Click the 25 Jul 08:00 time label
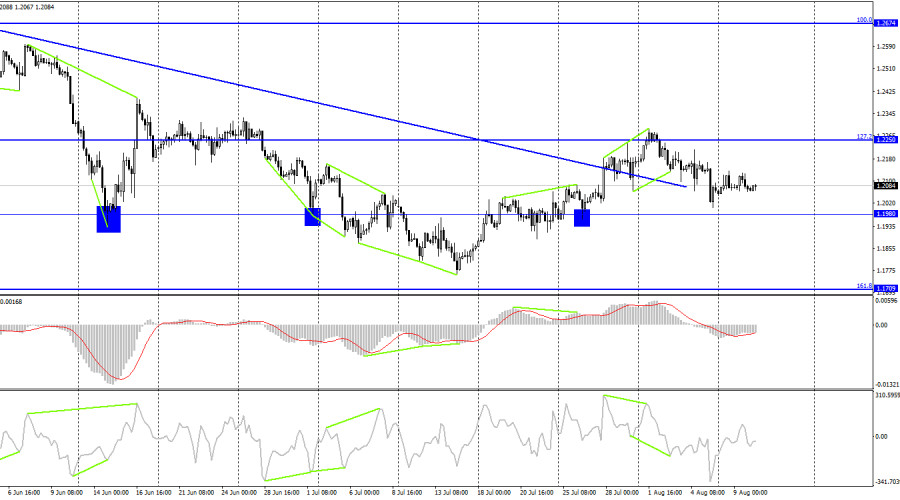Viewport: 900px width, 500px height. click(x=579, y=493)
